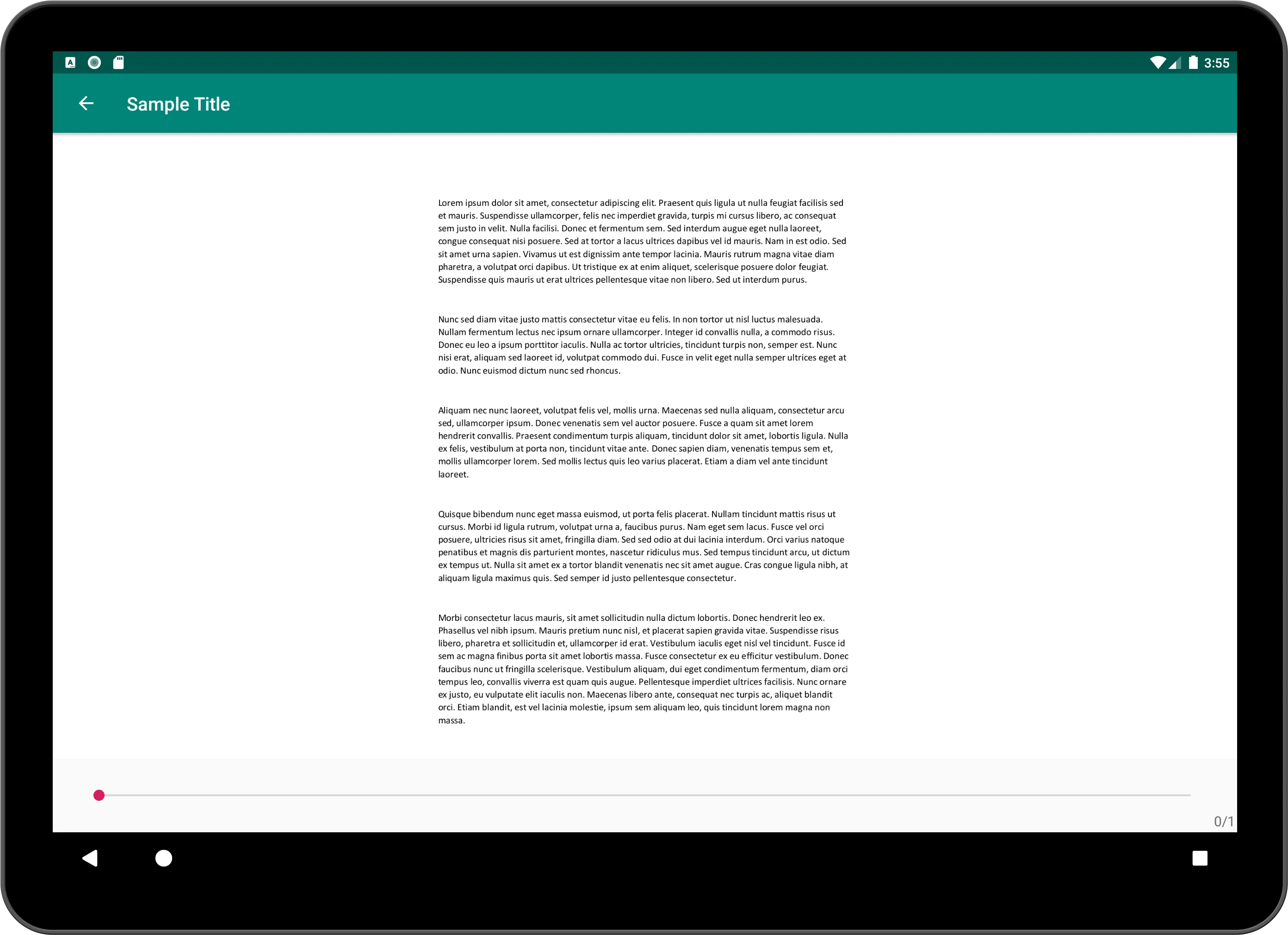Drag the red seek slider control
Screen dimensions: 1288x935
coord(99,795)
